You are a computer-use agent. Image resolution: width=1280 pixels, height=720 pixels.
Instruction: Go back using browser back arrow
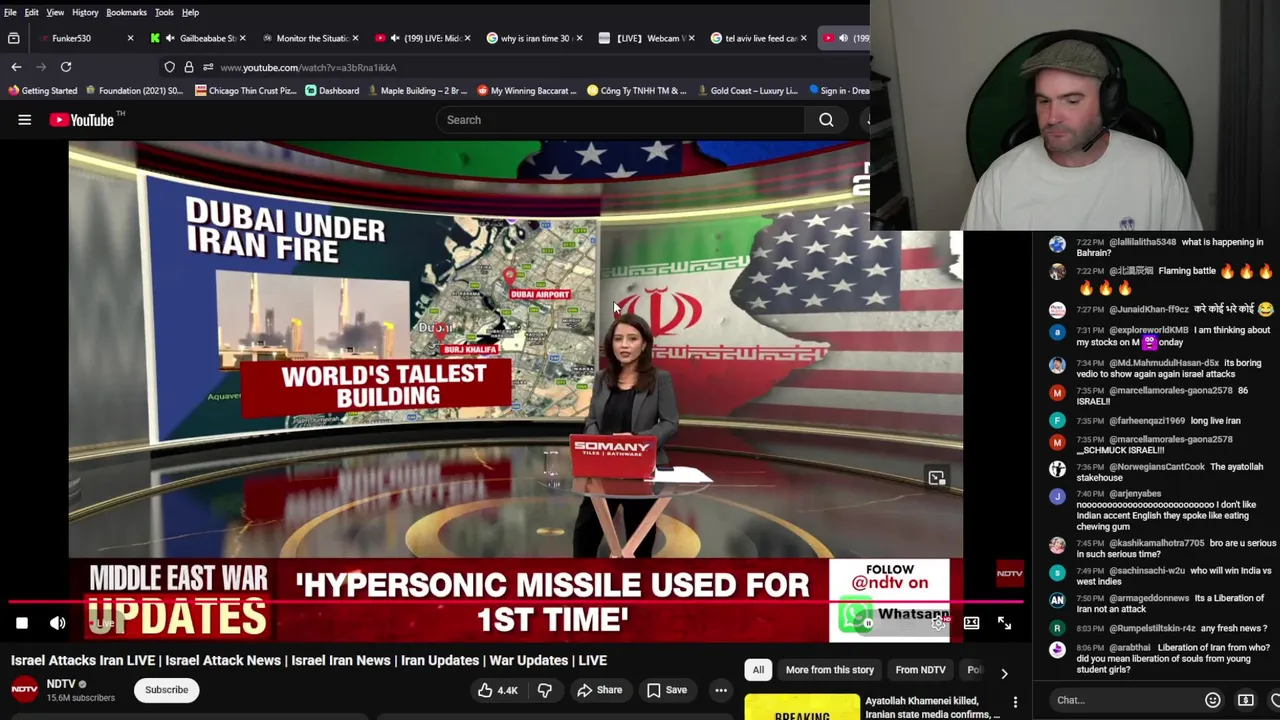16,67
